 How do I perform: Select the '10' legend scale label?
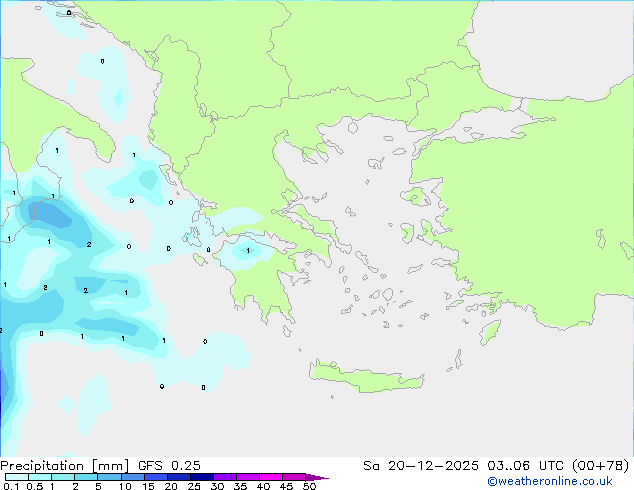[125, 486]
